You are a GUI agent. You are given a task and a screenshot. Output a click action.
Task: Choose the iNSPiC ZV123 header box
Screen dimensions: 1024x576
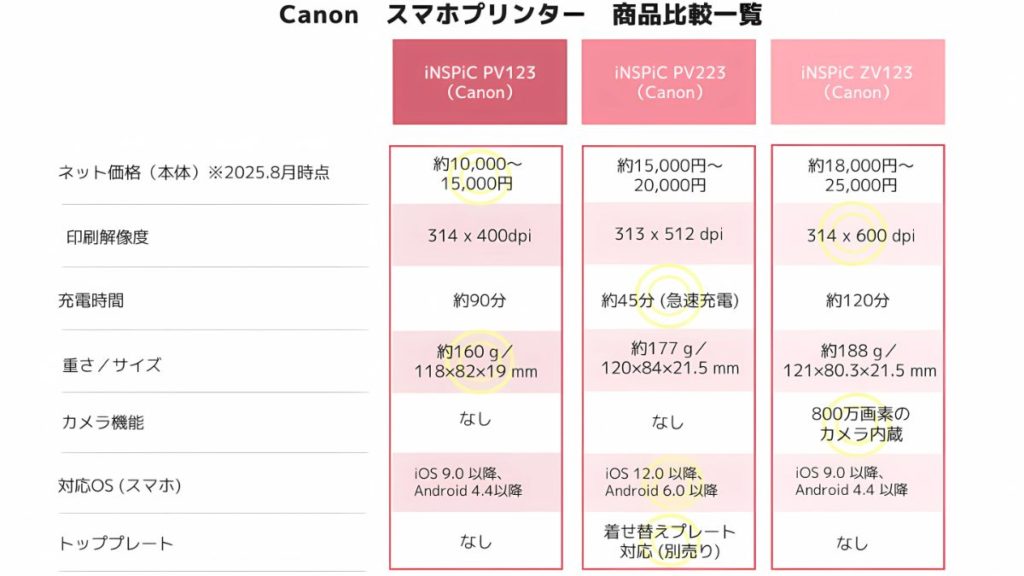pyautogui.click(x=857, y=82)
